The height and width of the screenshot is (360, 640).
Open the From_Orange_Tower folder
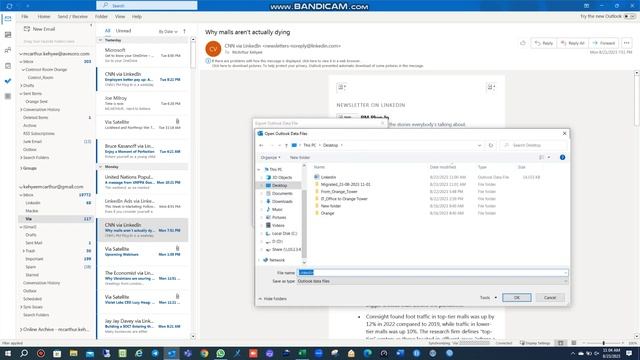click(x=338, y=191)
